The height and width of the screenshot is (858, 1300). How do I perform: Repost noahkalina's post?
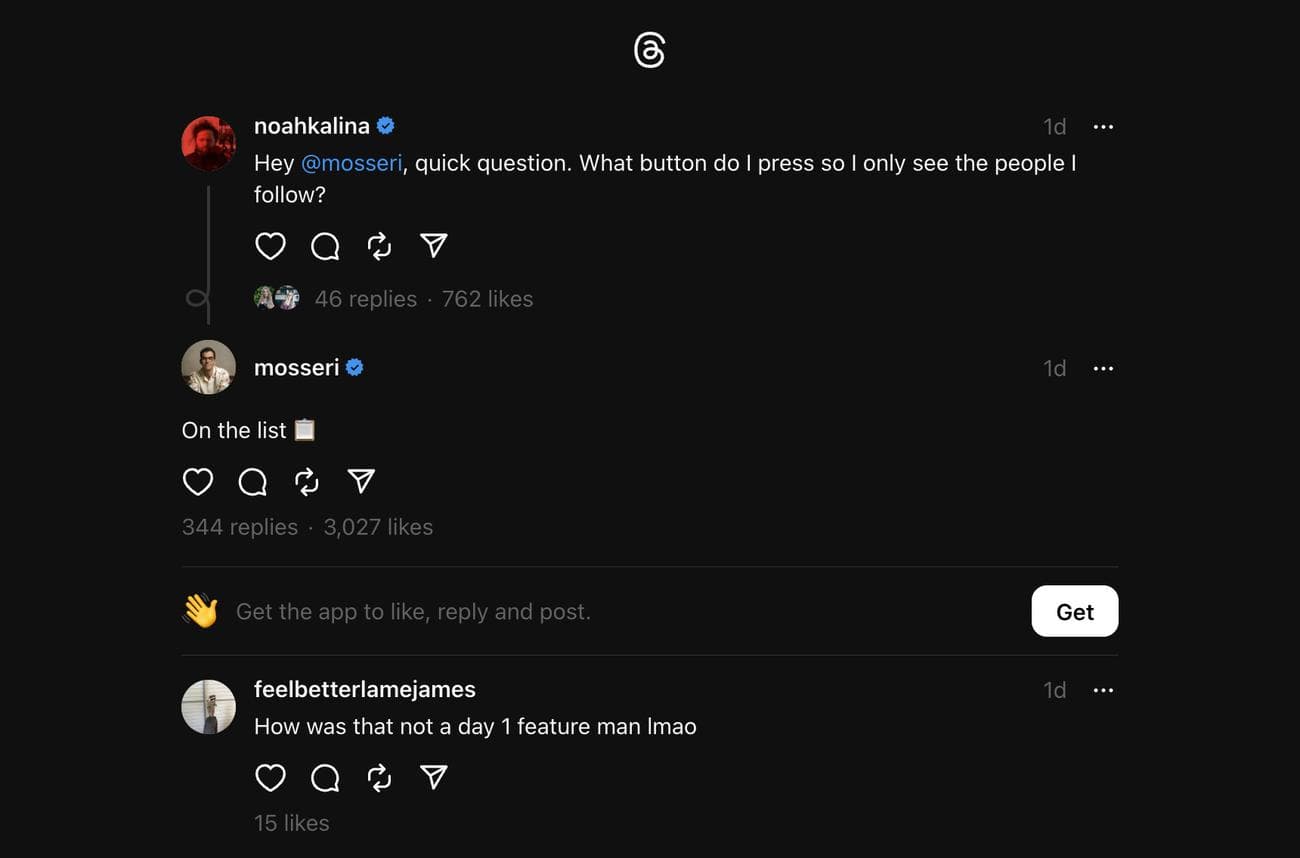tap(379, 245)
